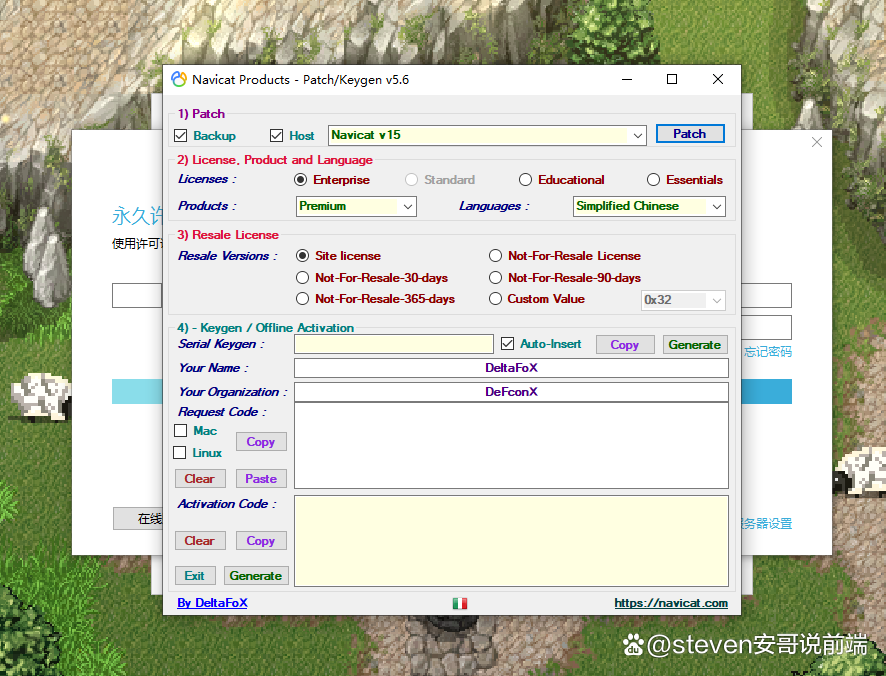Open the Languages dropdown set to Simplified Chinese
This screenshot has height=676, width=886.
tap(716, 206)
